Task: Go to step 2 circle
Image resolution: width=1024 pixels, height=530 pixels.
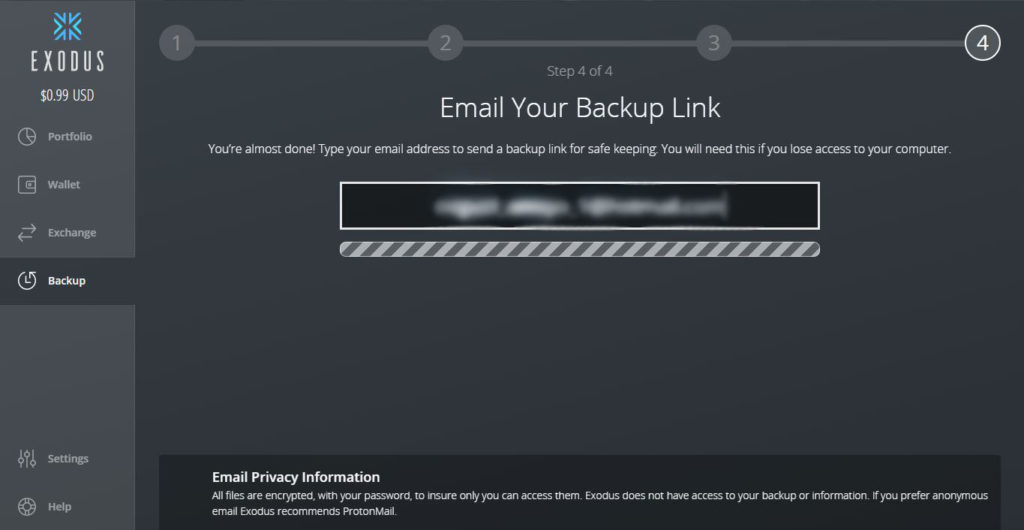Action: coord(446,43)
